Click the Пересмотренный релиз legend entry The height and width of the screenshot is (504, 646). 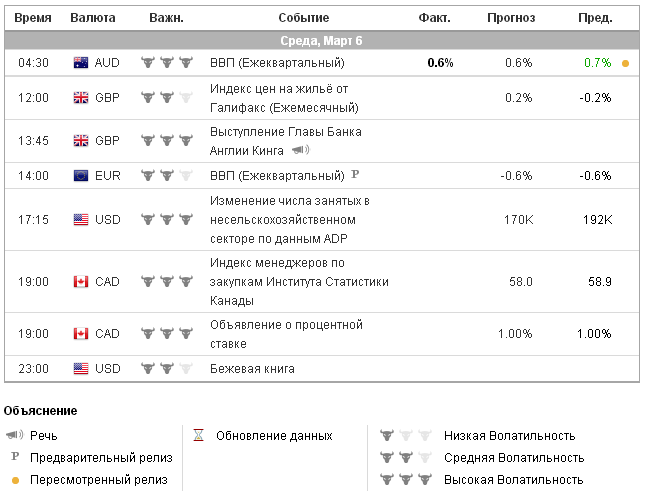click(99, 479)
